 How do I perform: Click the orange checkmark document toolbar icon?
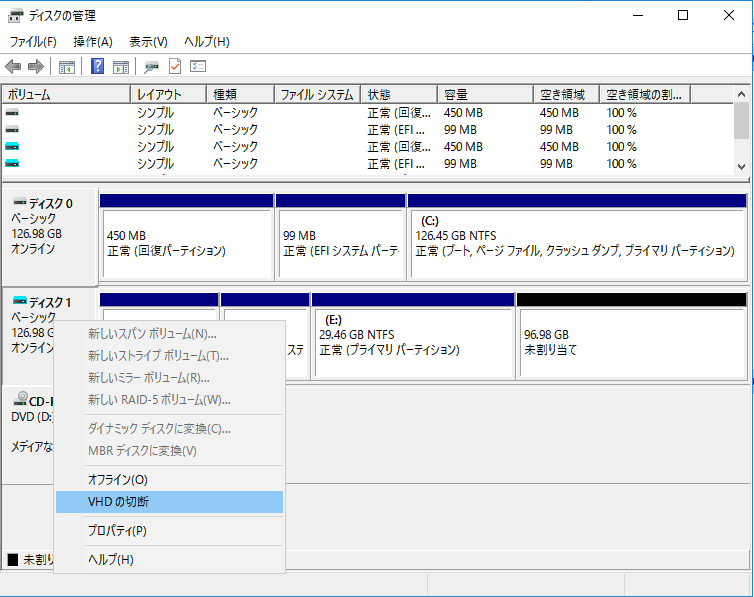point(175,67)
